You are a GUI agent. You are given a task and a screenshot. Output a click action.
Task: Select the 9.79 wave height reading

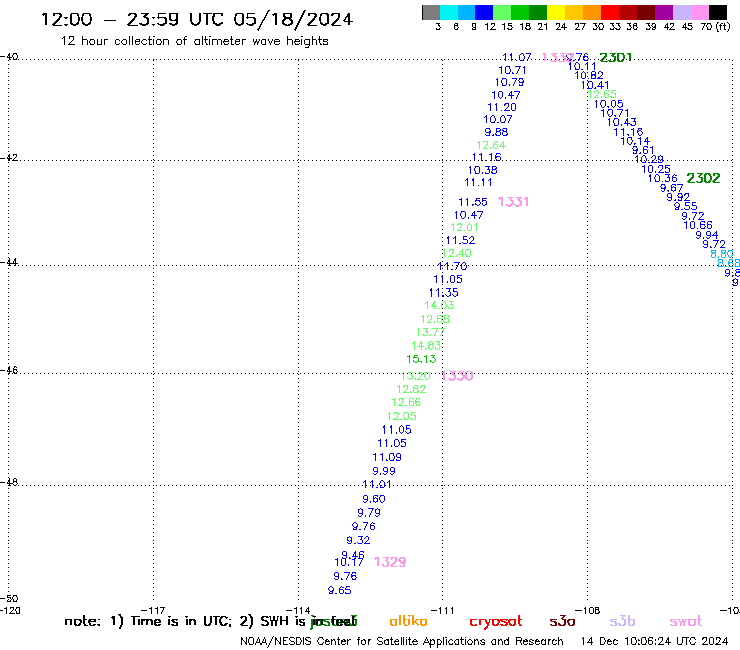[369, 513]
